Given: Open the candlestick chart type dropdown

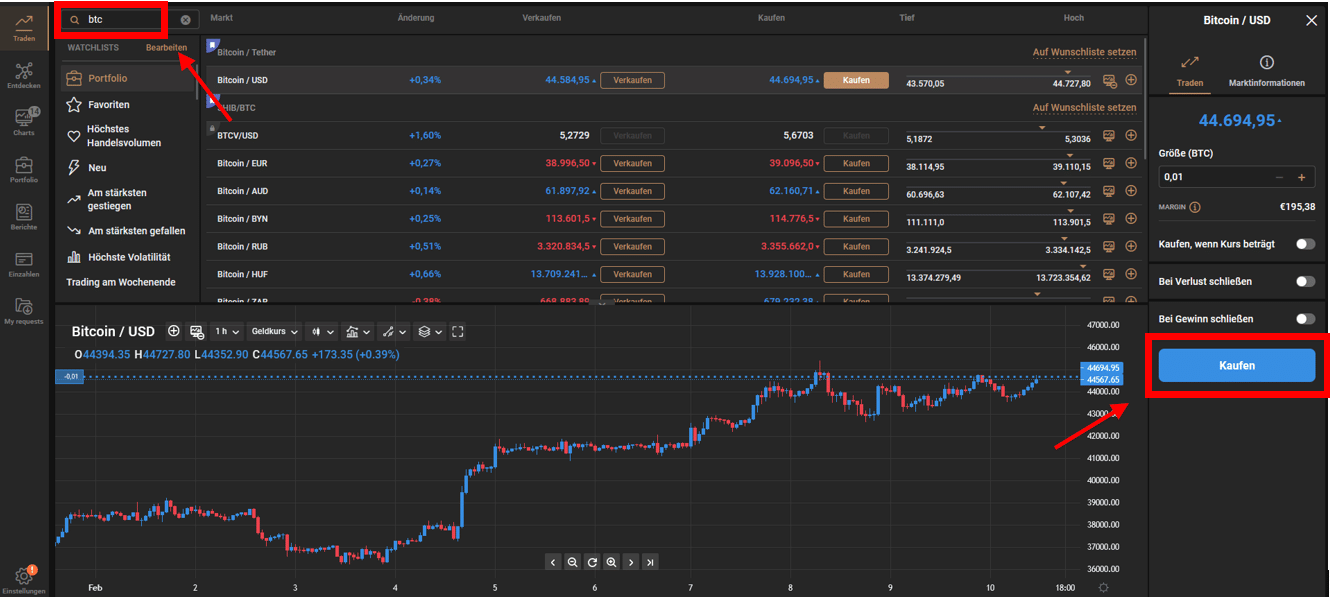Looking at the screenshot, I should tap(322, 331).
